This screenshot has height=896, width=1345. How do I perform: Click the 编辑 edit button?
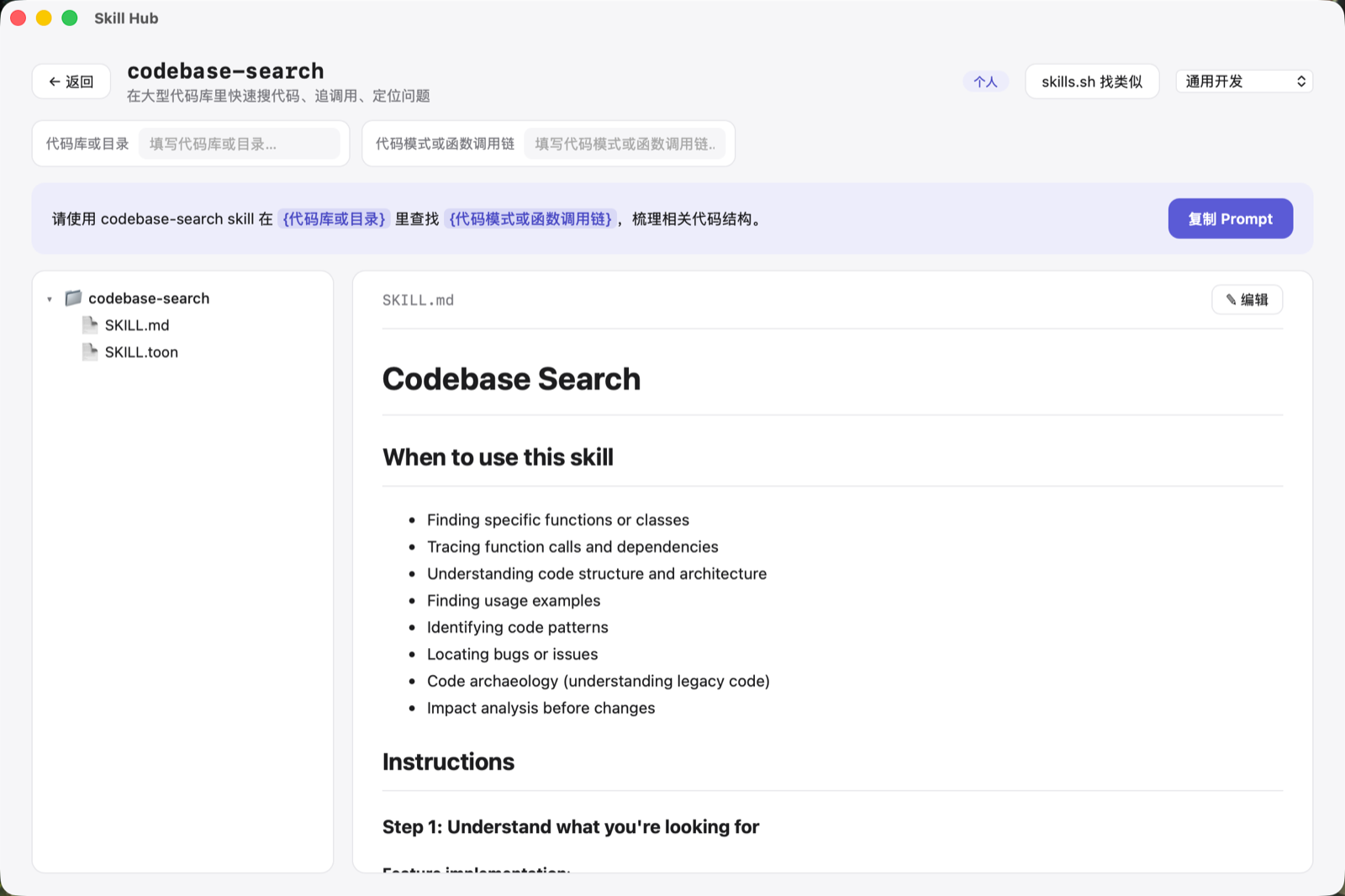click(x=1247, y=300)
